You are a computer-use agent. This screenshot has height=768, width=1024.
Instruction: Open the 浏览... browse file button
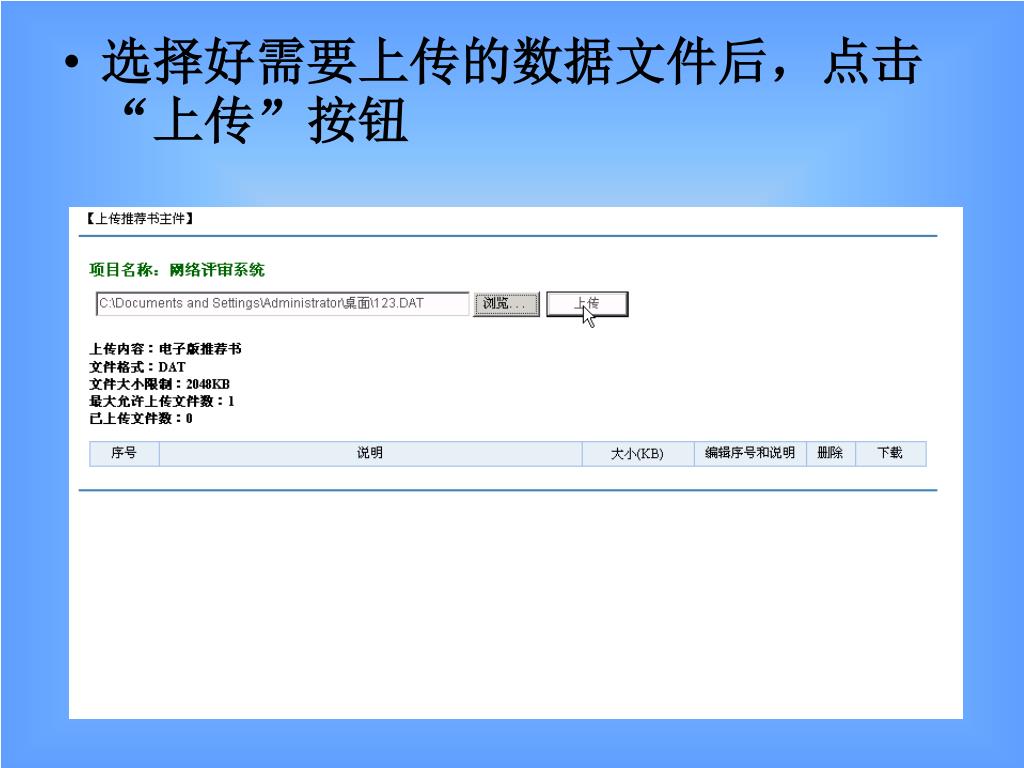pyautogui.click(x=506, y=304)
